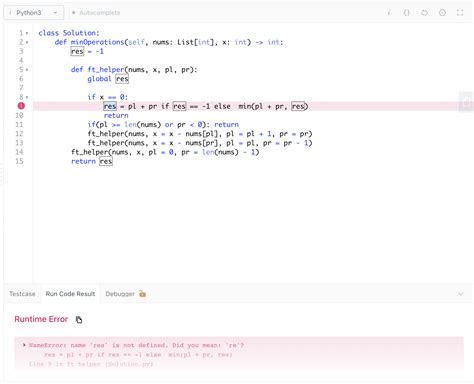Expand the NameError details triangle
Image resolution: width=474 pixels, height=384 pixels.
click(x=24, y=345)
